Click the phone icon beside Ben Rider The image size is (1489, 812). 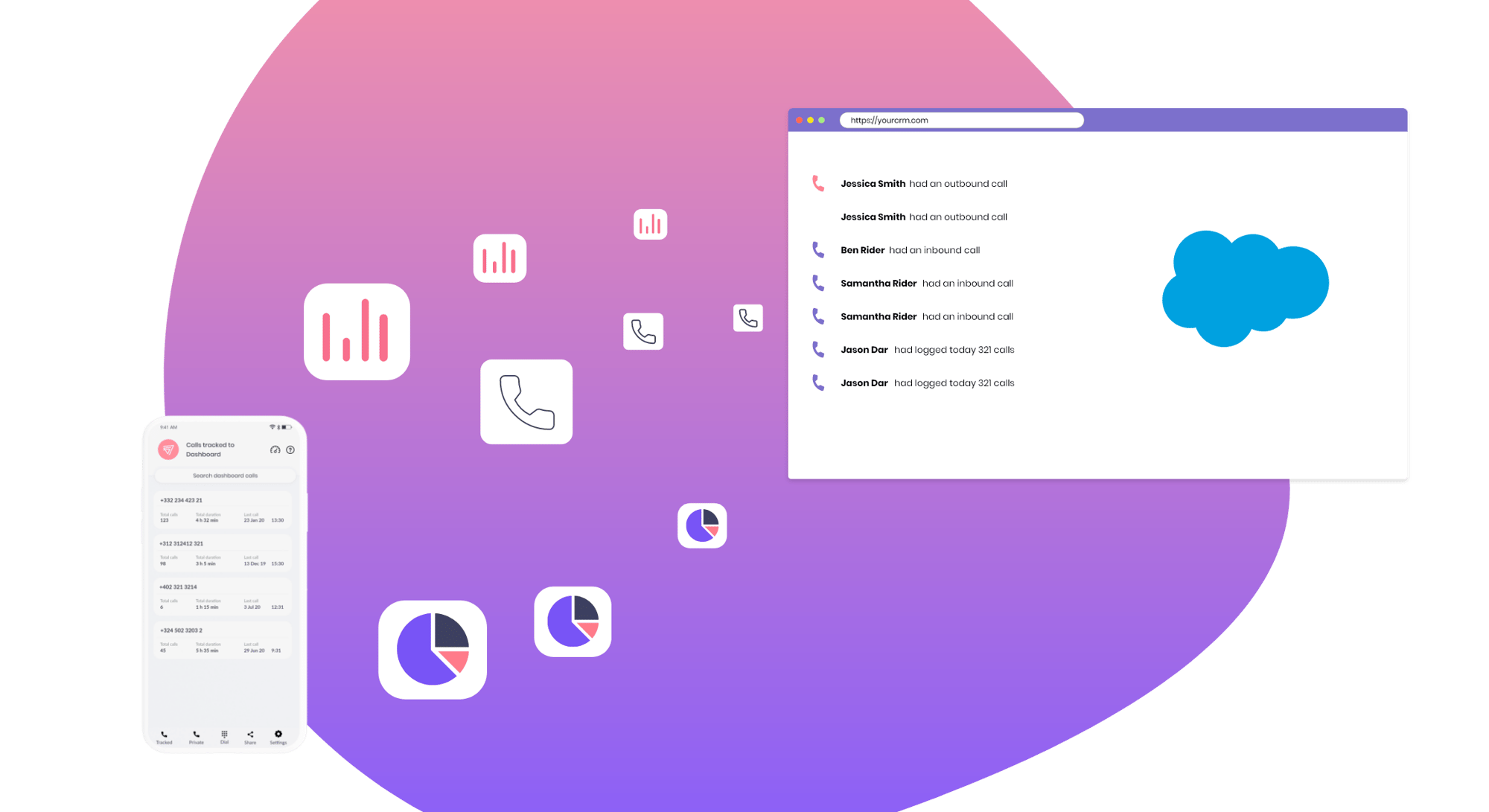click(x=818, y=250)
